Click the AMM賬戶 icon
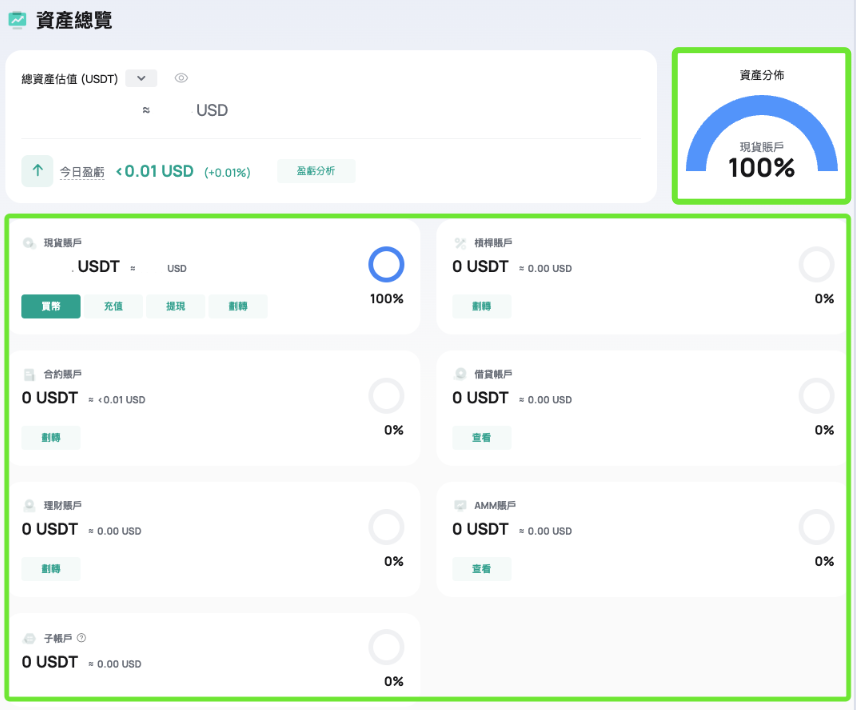 tap(460, 506)
